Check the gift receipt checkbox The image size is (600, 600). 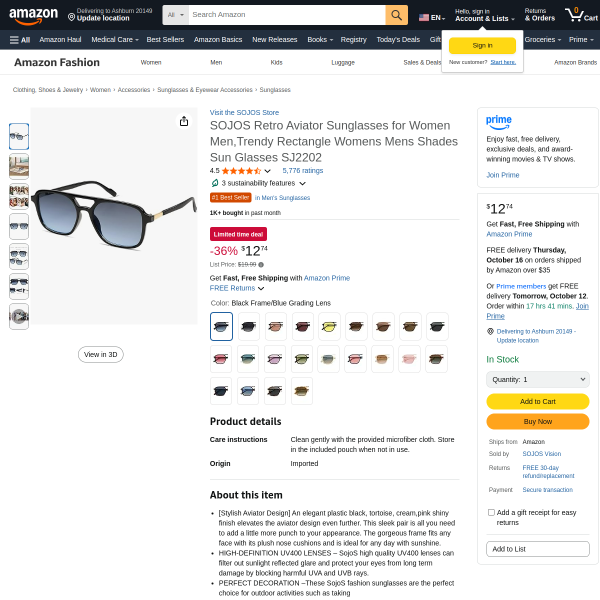tap(491, 512)
